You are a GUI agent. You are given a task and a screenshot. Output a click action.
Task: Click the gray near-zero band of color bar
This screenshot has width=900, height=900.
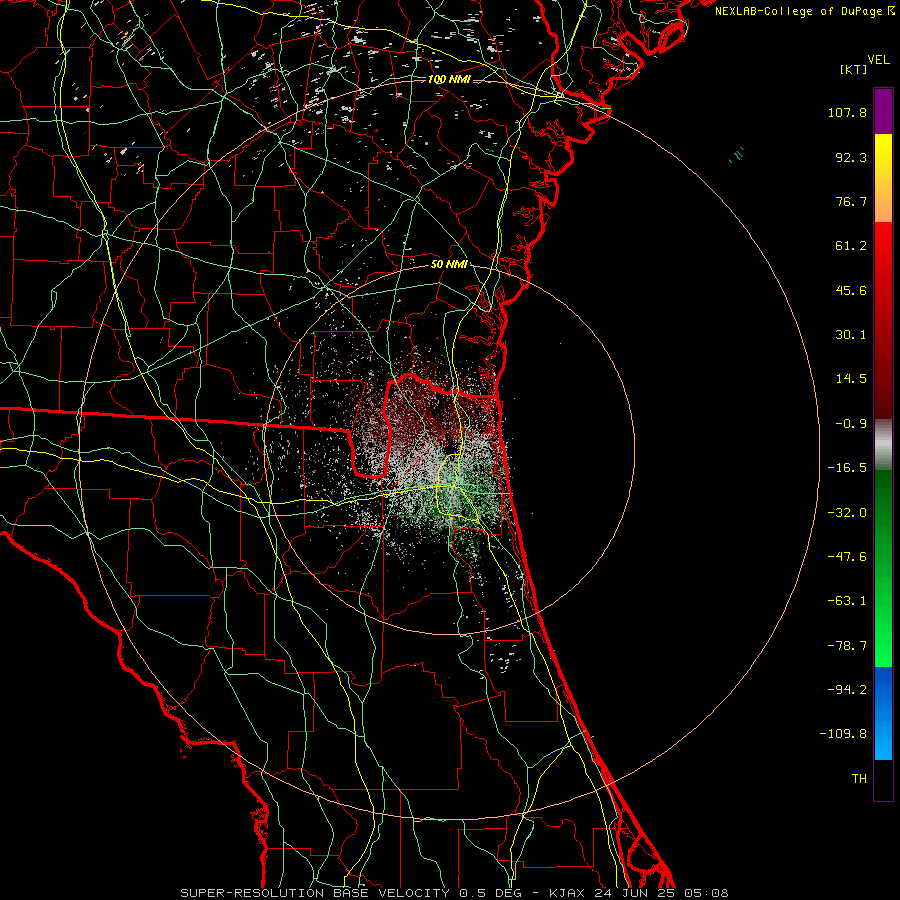[883, 445]
